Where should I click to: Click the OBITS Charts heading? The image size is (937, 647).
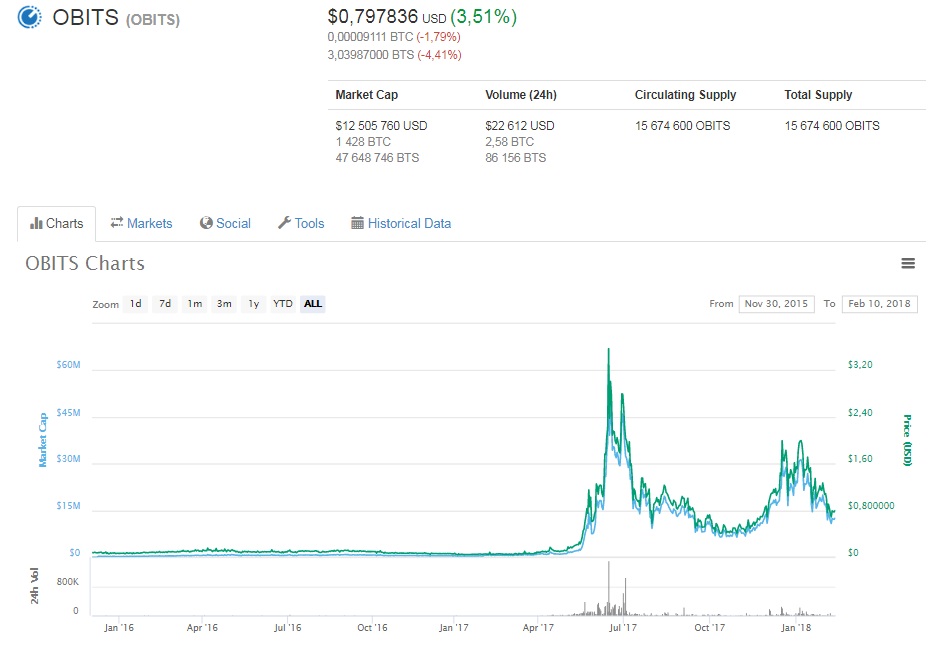[85, 263]
